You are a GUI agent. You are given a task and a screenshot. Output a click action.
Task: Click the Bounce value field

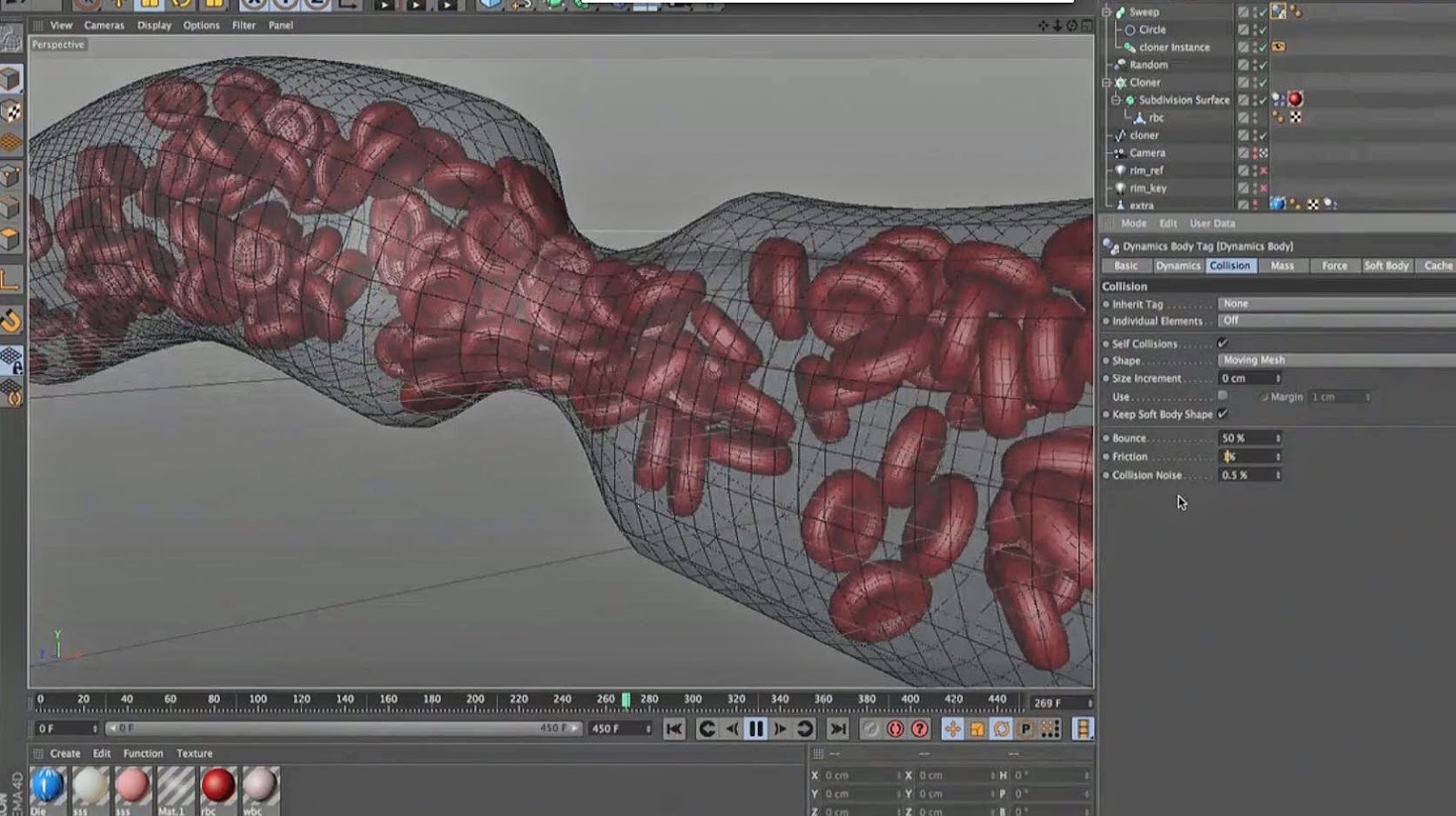[1245, 438]
